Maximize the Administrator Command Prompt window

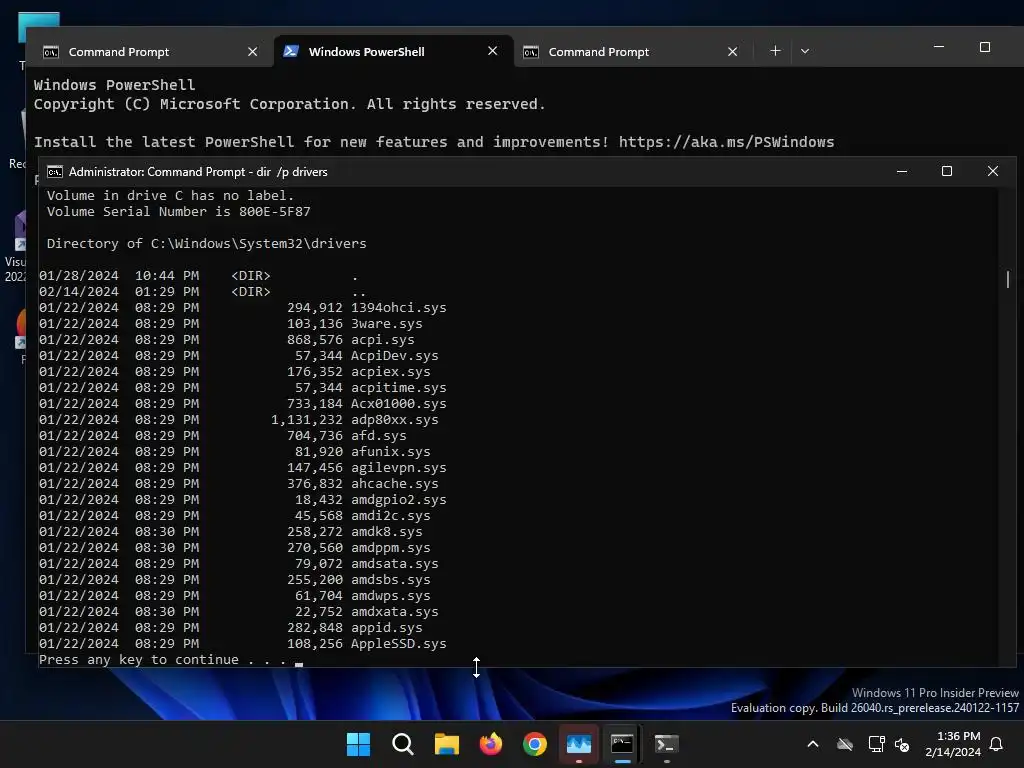point(947,171)
